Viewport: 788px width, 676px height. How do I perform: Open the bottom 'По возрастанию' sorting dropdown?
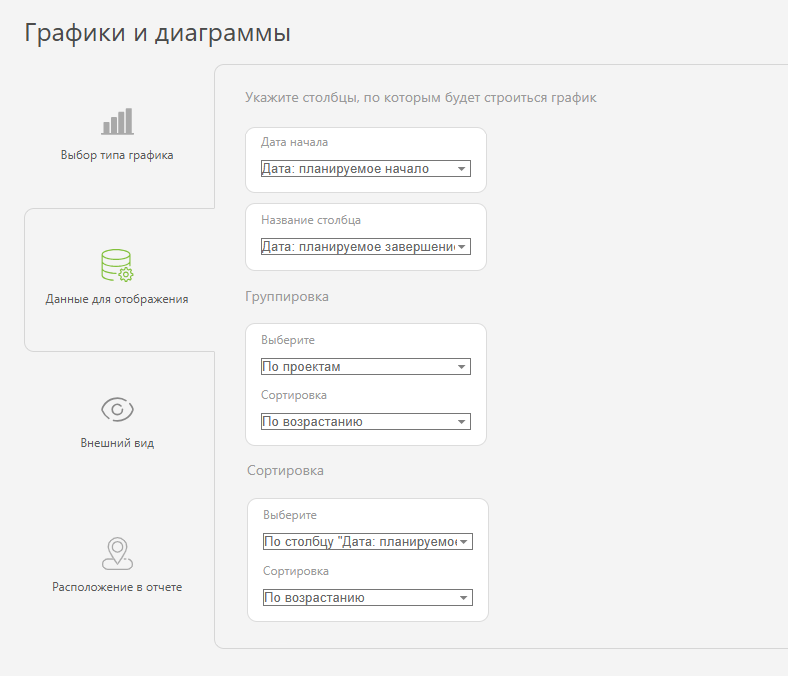368,598
